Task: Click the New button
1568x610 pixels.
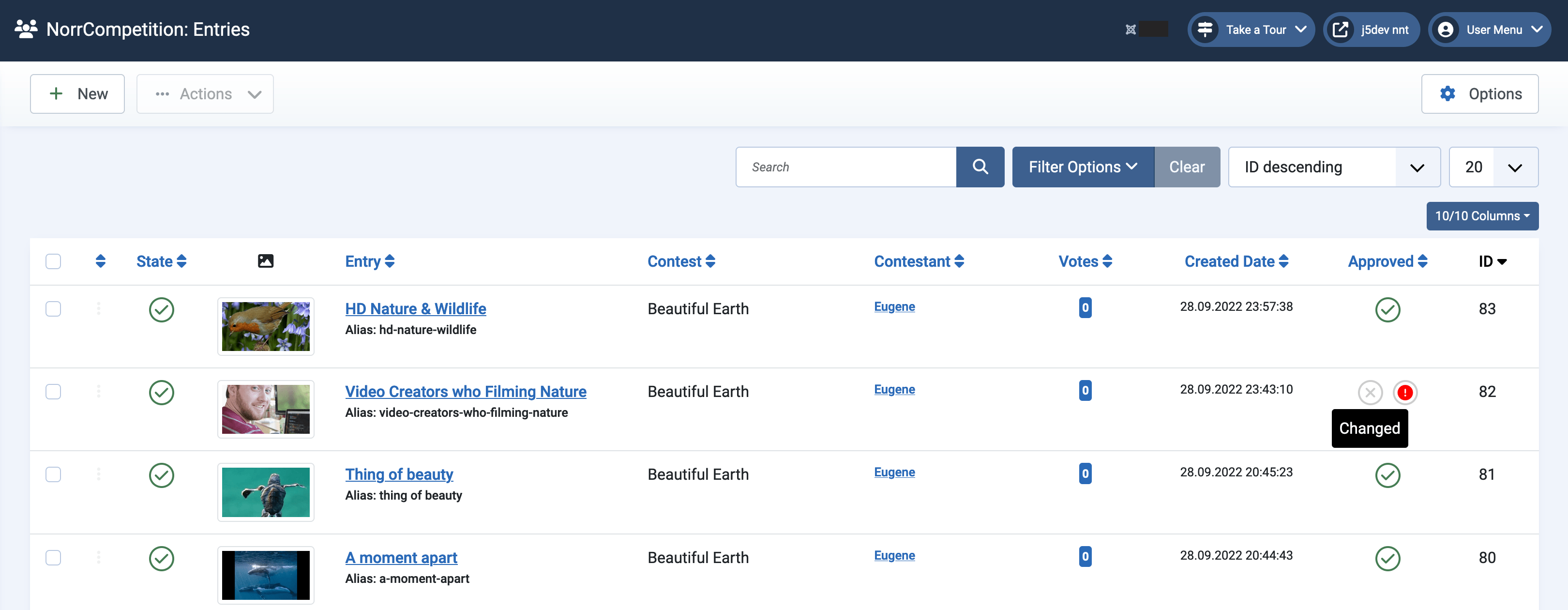Action: (77, 94)
